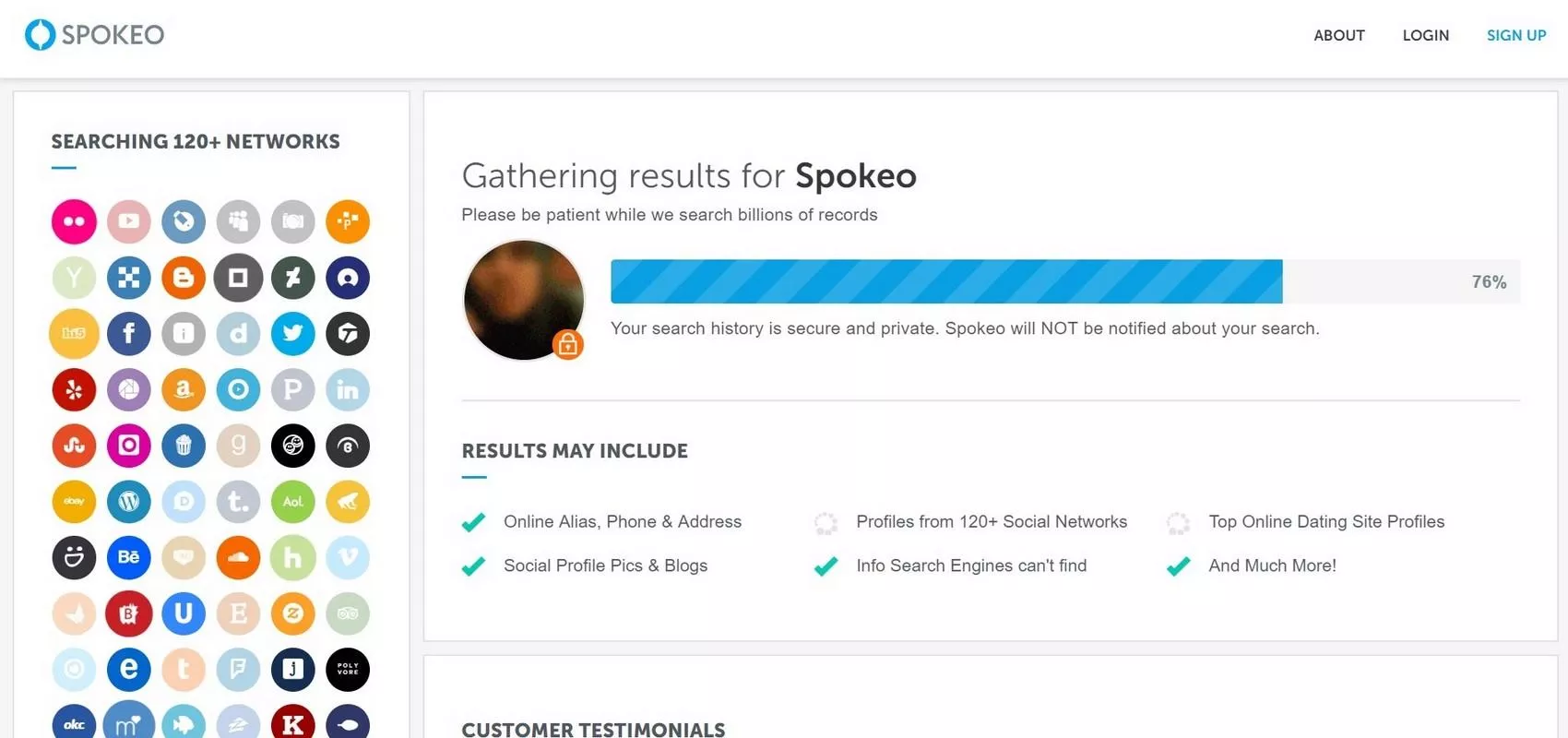Click the orange lock badge on photo
Image resolution: width=1568 pixels, height=738 pixels.
568,344
